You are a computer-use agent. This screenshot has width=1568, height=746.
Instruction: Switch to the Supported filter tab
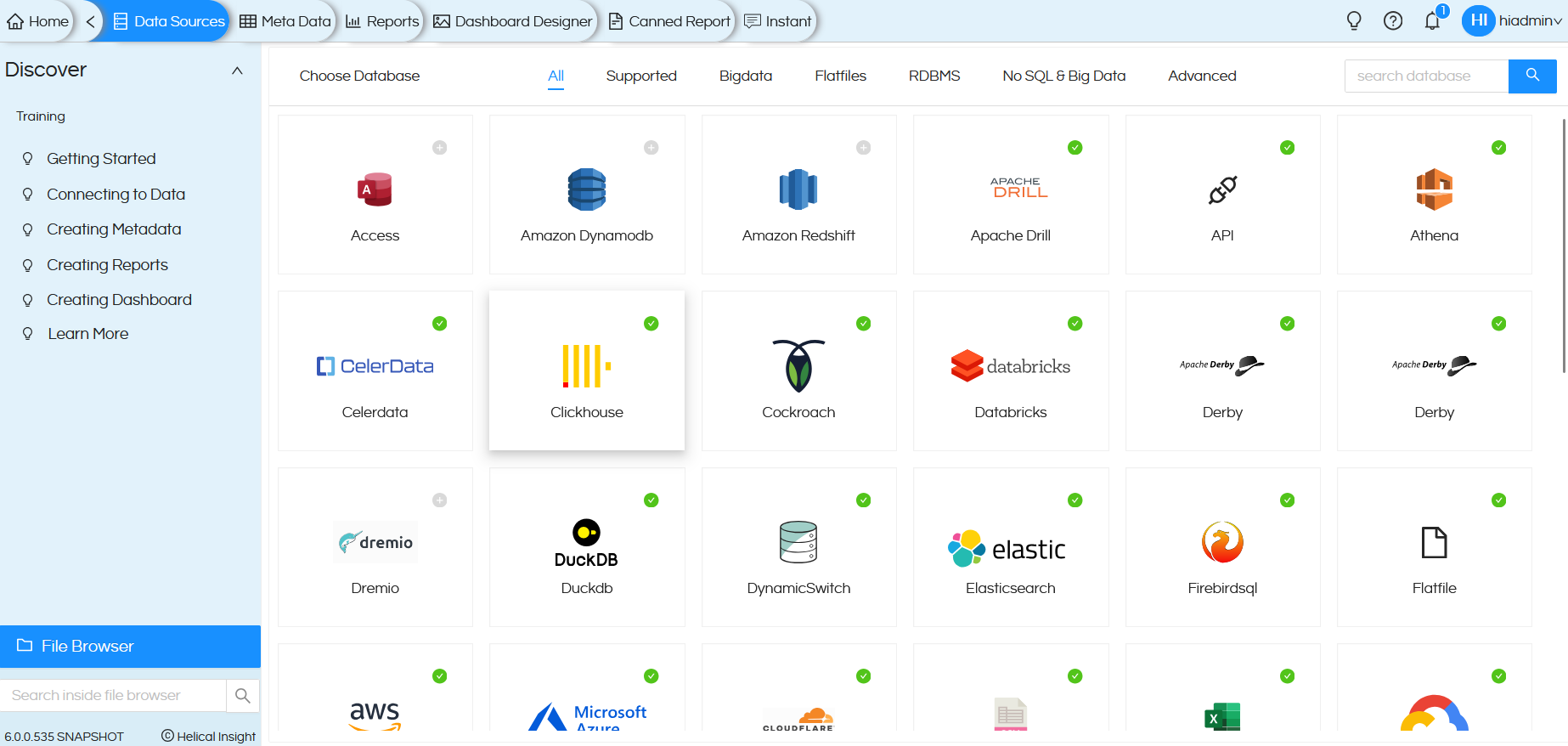pyautogui.click(x=641, y=76)
